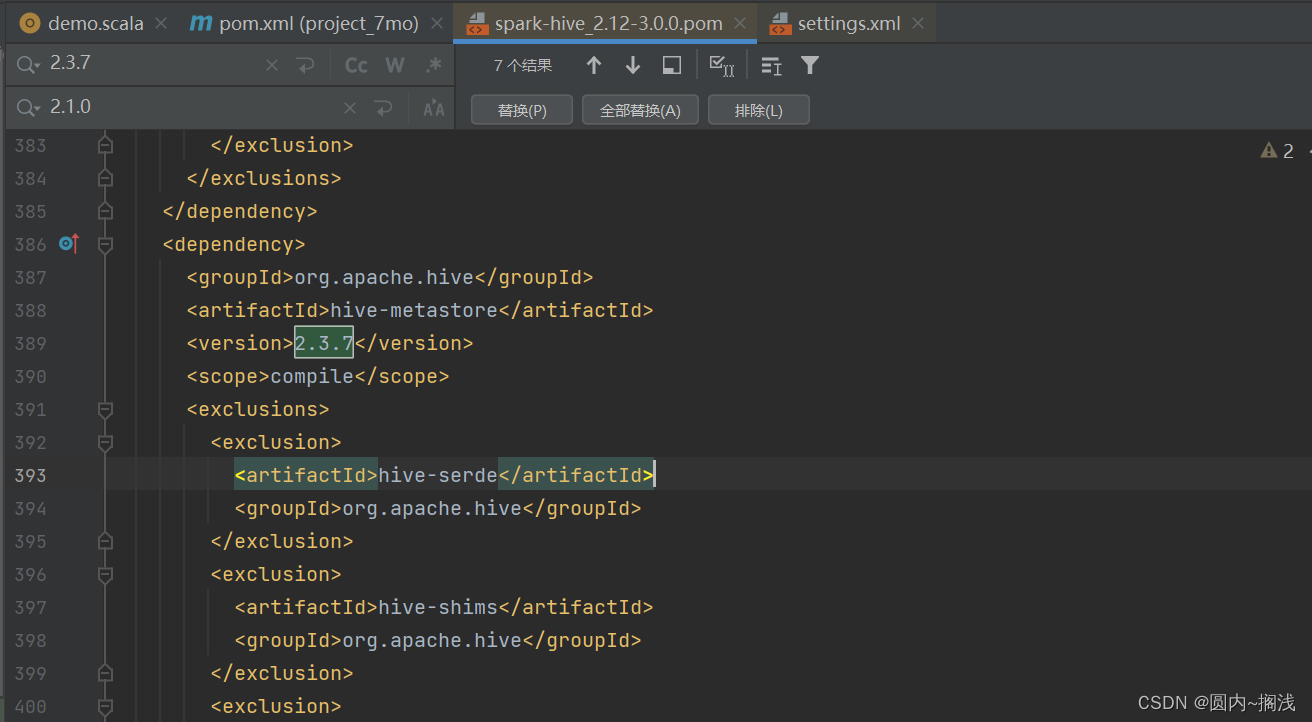Click line number 389 in gutter

pyautogui.click(x=31, y=343)
